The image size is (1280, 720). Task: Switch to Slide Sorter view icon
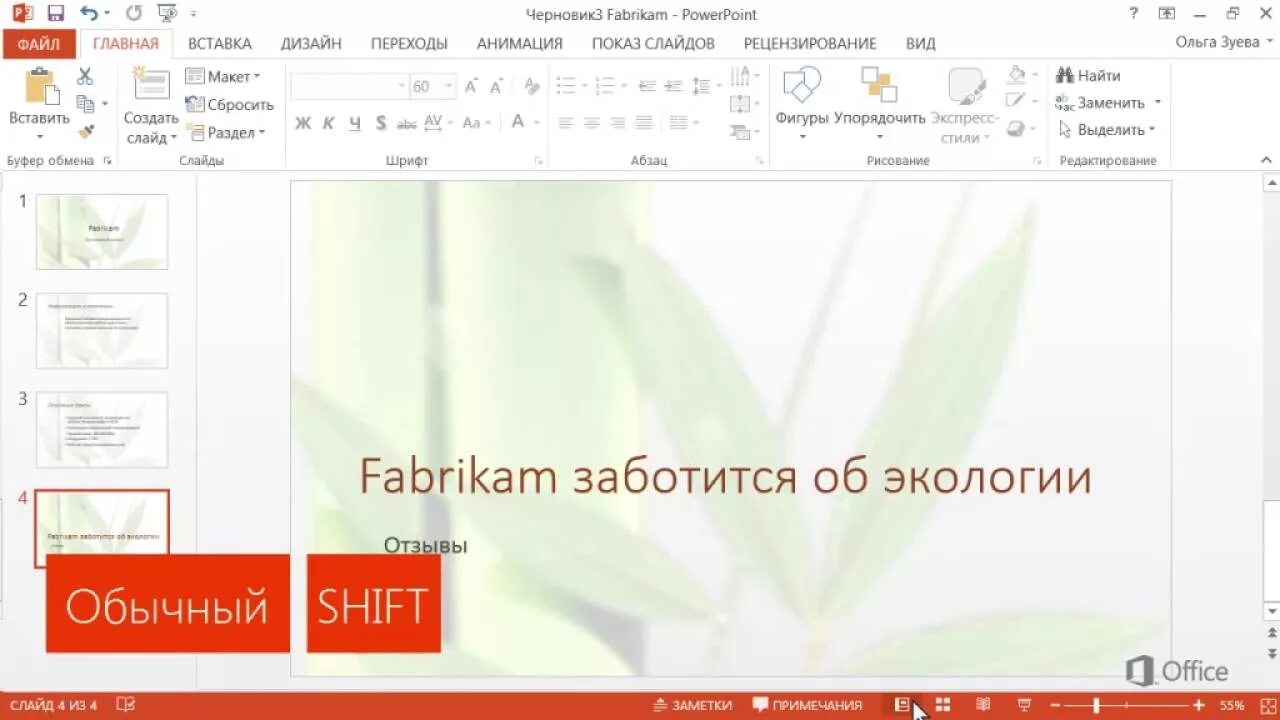pyautogui.click(x=943, y=705)
